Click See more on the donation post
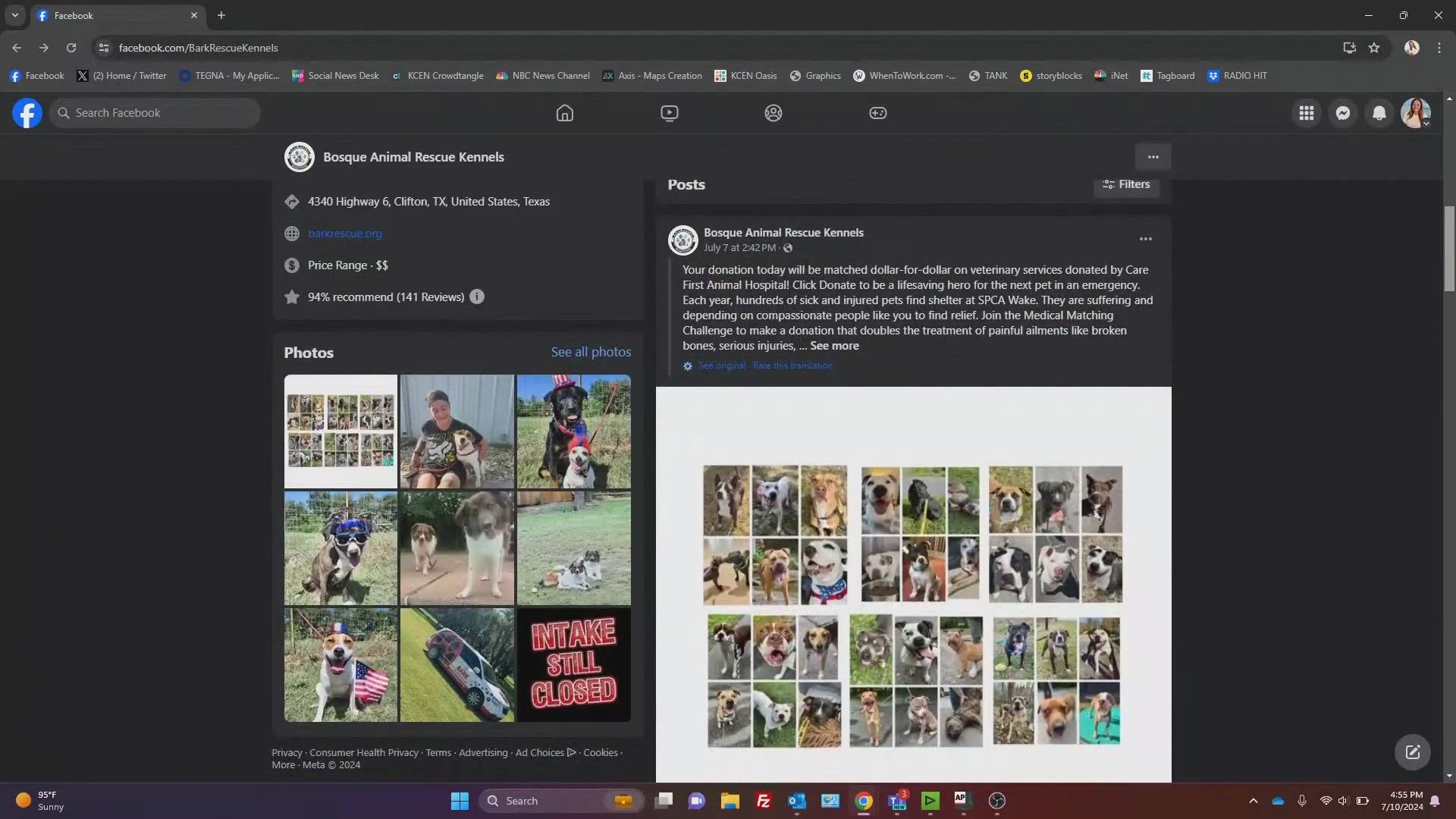The height and width of the screenshot is (819, 1456). click(x=833, y=345)
